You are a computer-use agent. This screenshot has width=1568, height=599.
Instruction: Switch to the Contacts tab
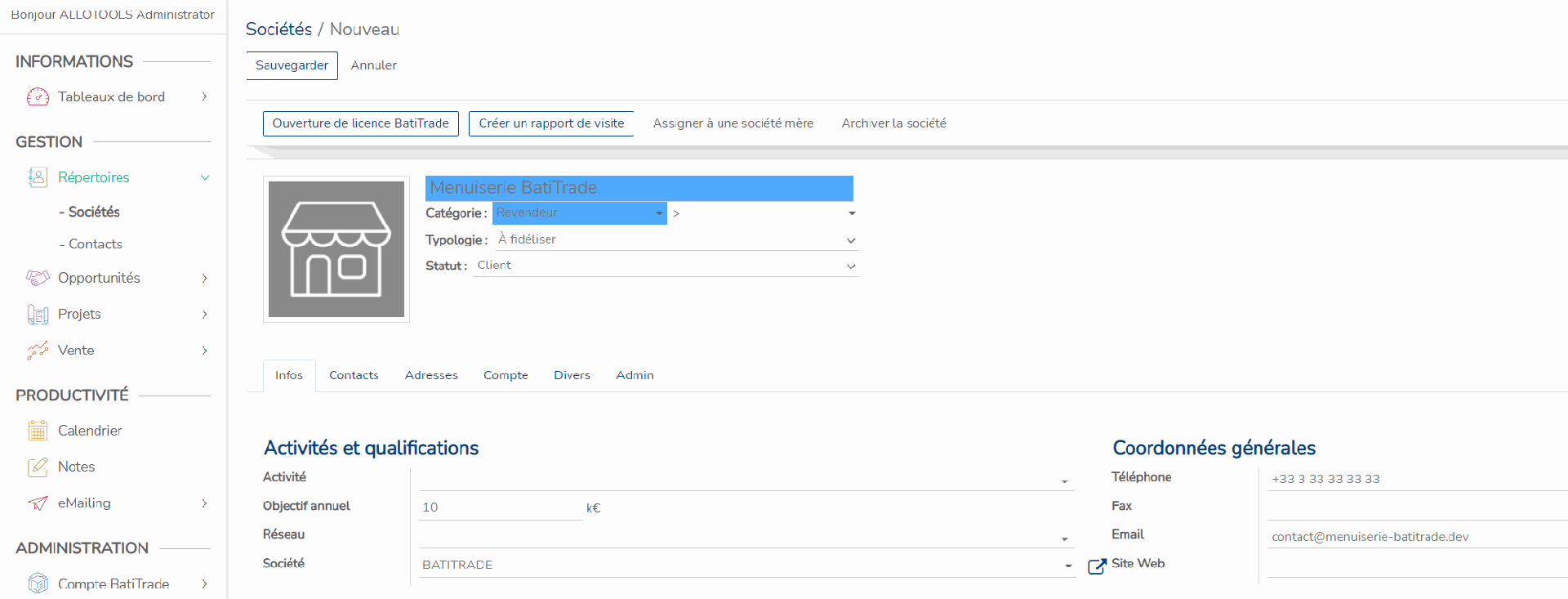click(354, 375)
